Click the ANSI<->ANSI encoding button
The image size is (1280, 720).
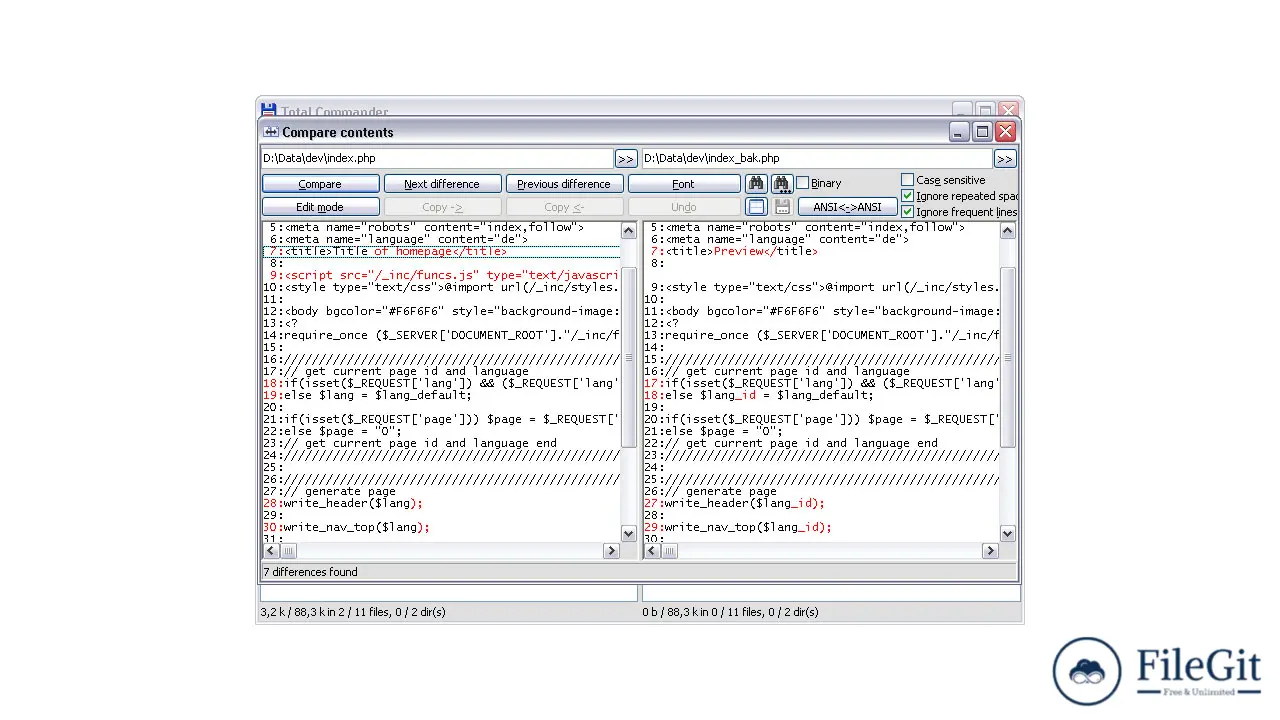click(848, 207)
